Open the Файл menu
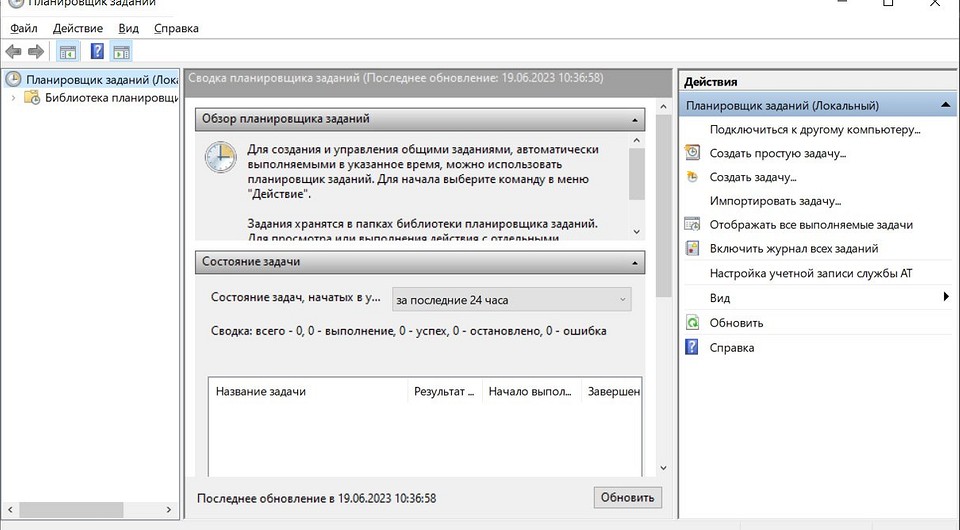Viewport: 960px width, 530px height. (x=24, y=28)
